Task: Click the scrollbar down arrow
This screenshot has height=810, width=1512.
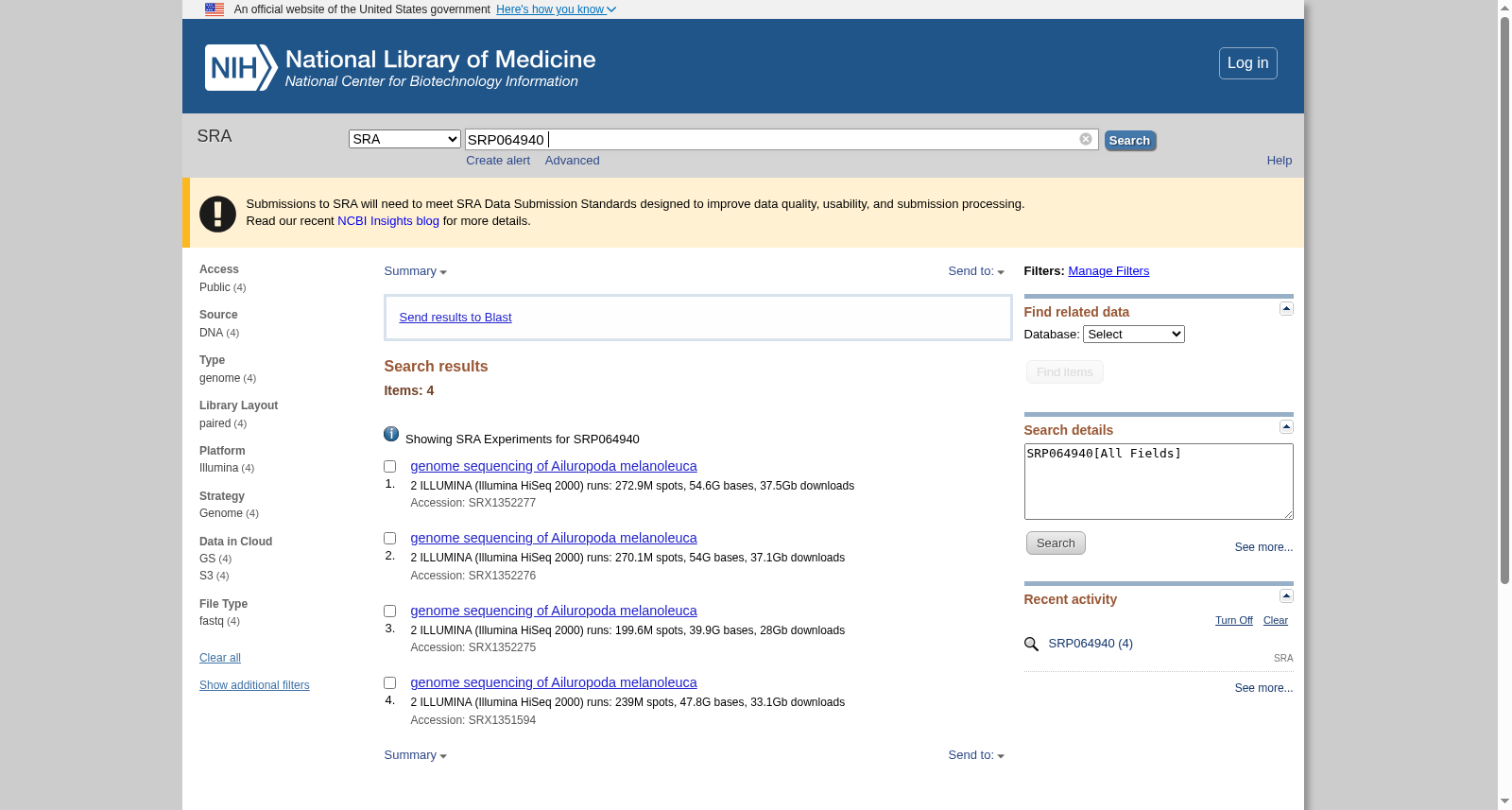Action: [x=1504, y=802]
